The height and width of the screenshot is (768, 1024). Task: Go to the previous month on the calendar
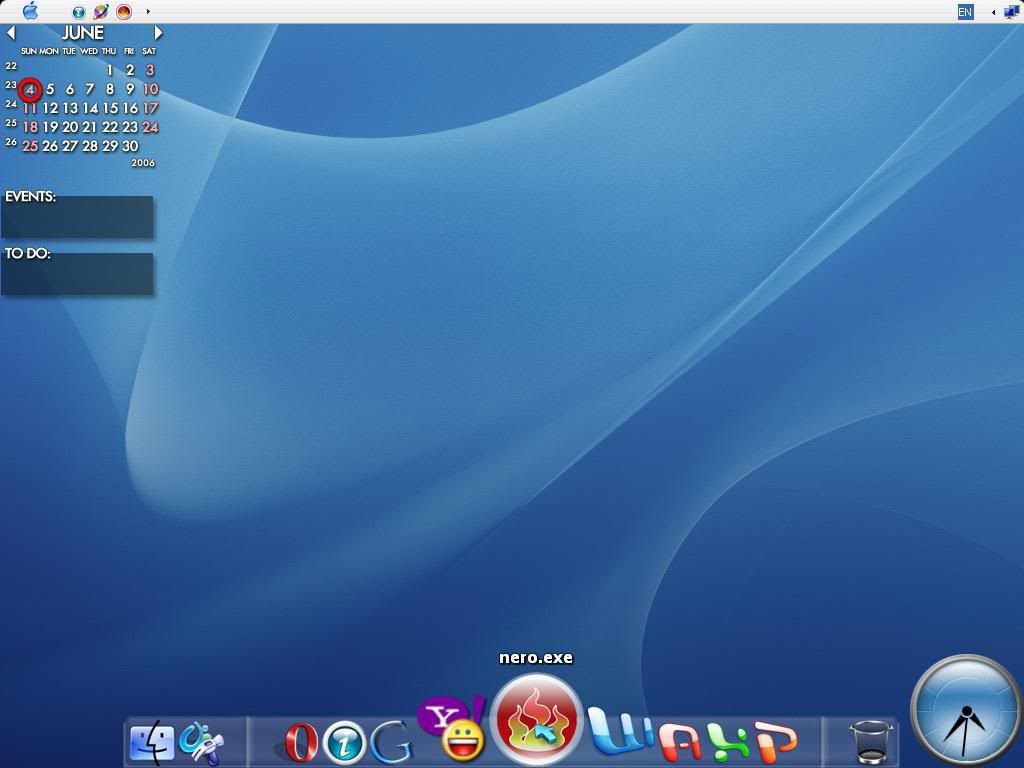pos(11,32)
